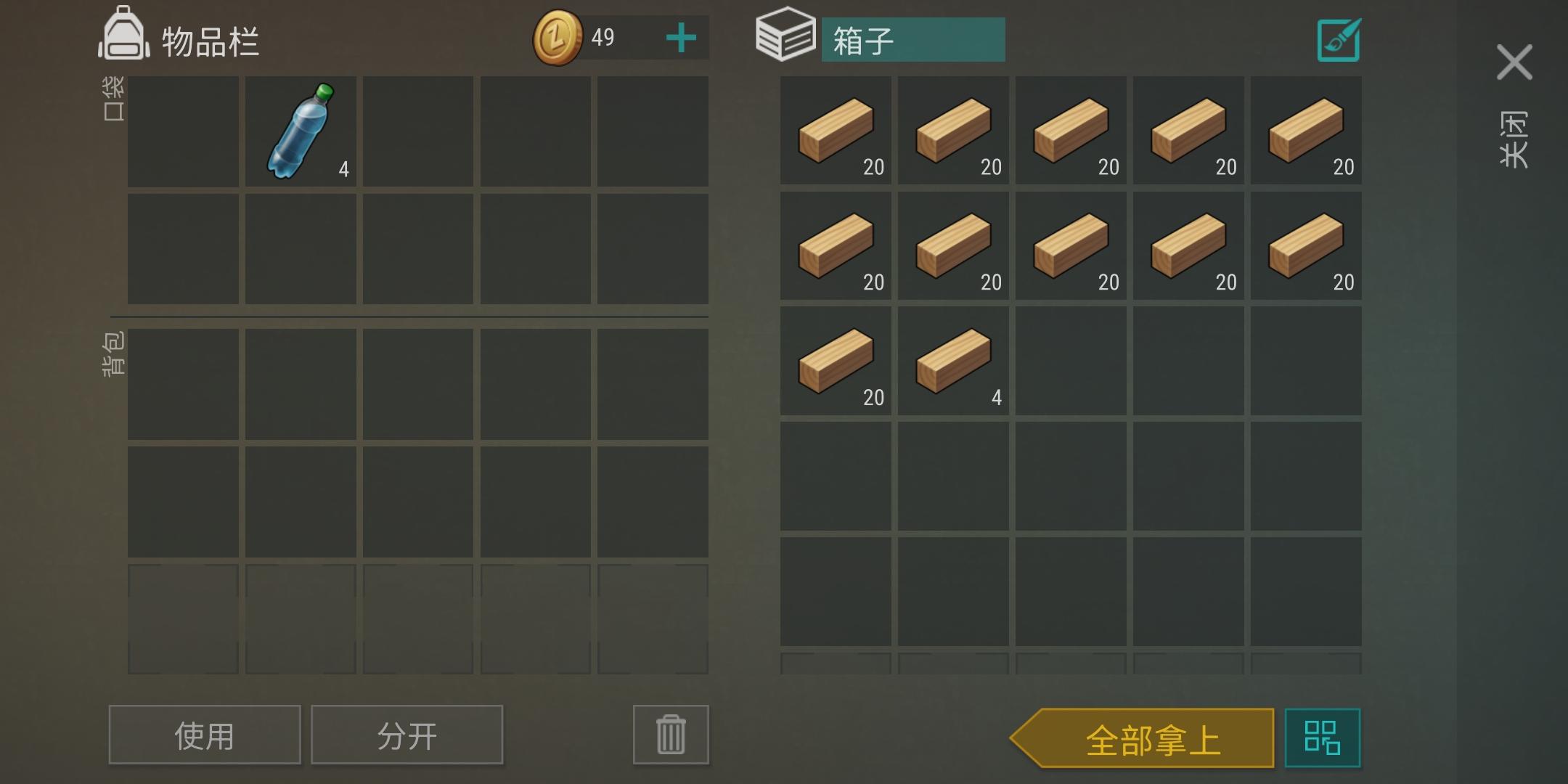Viewport: 1568px width, 784px height.
Task: Click the chest box icon beside 箱子
Action: [x=785, y=34]
